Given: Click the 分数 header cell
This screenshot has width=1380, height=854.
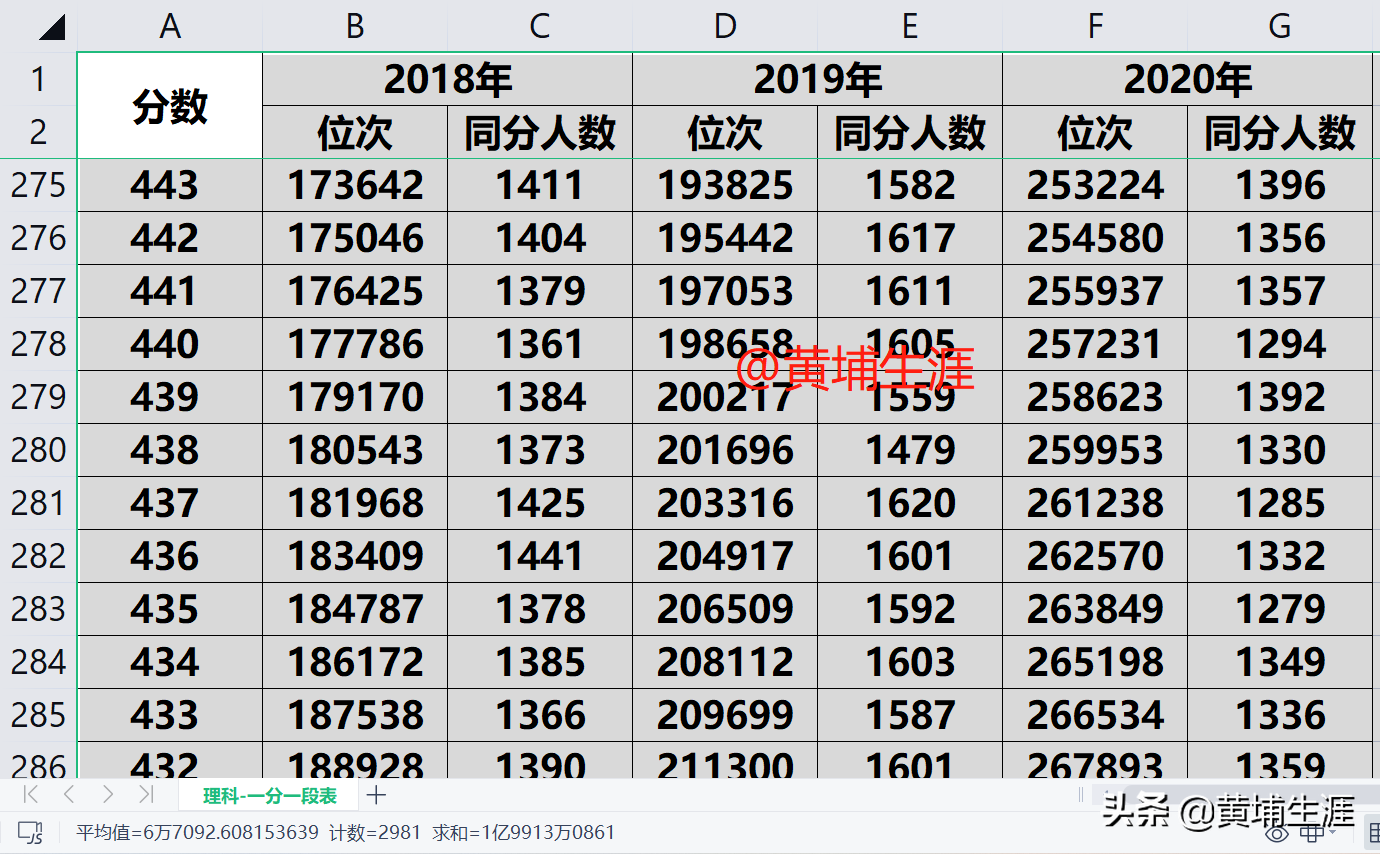Looking at the screenshot, I should point(169,105).
